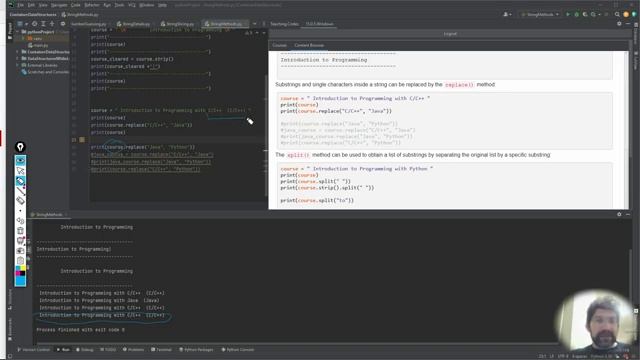
Task: Click ContainerDataStructures breadcrumb
Action: coord(33,14)
